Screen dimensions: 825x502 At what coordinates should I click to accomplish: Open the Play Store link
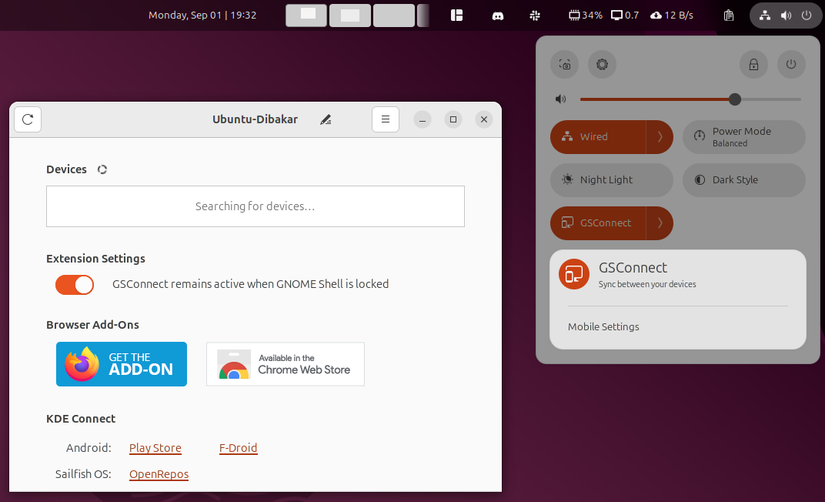click(x=155, y=448)
